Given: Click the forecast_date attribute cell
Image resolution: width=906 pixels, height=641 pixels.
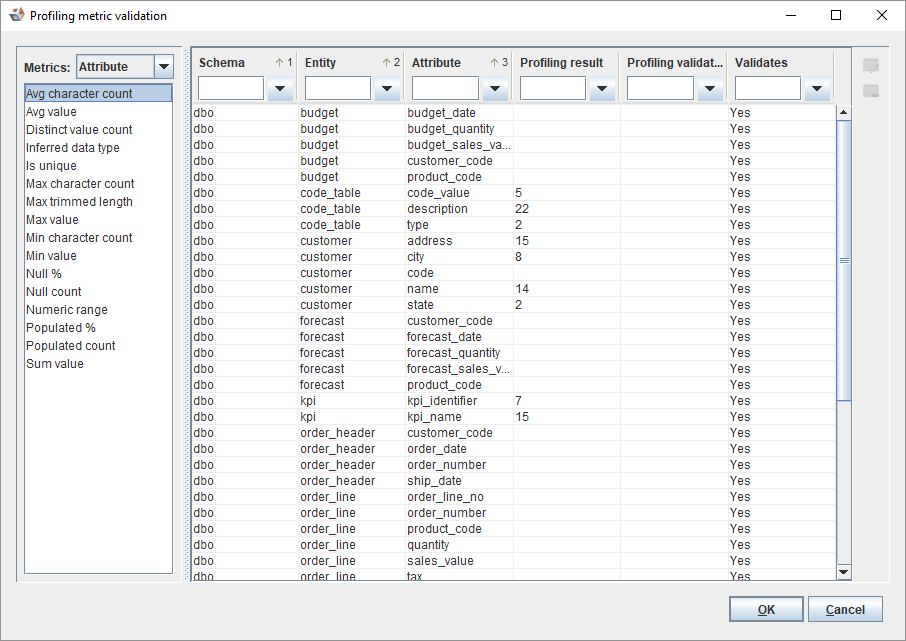Looking at the screenshot, I should tap(459, 336).
